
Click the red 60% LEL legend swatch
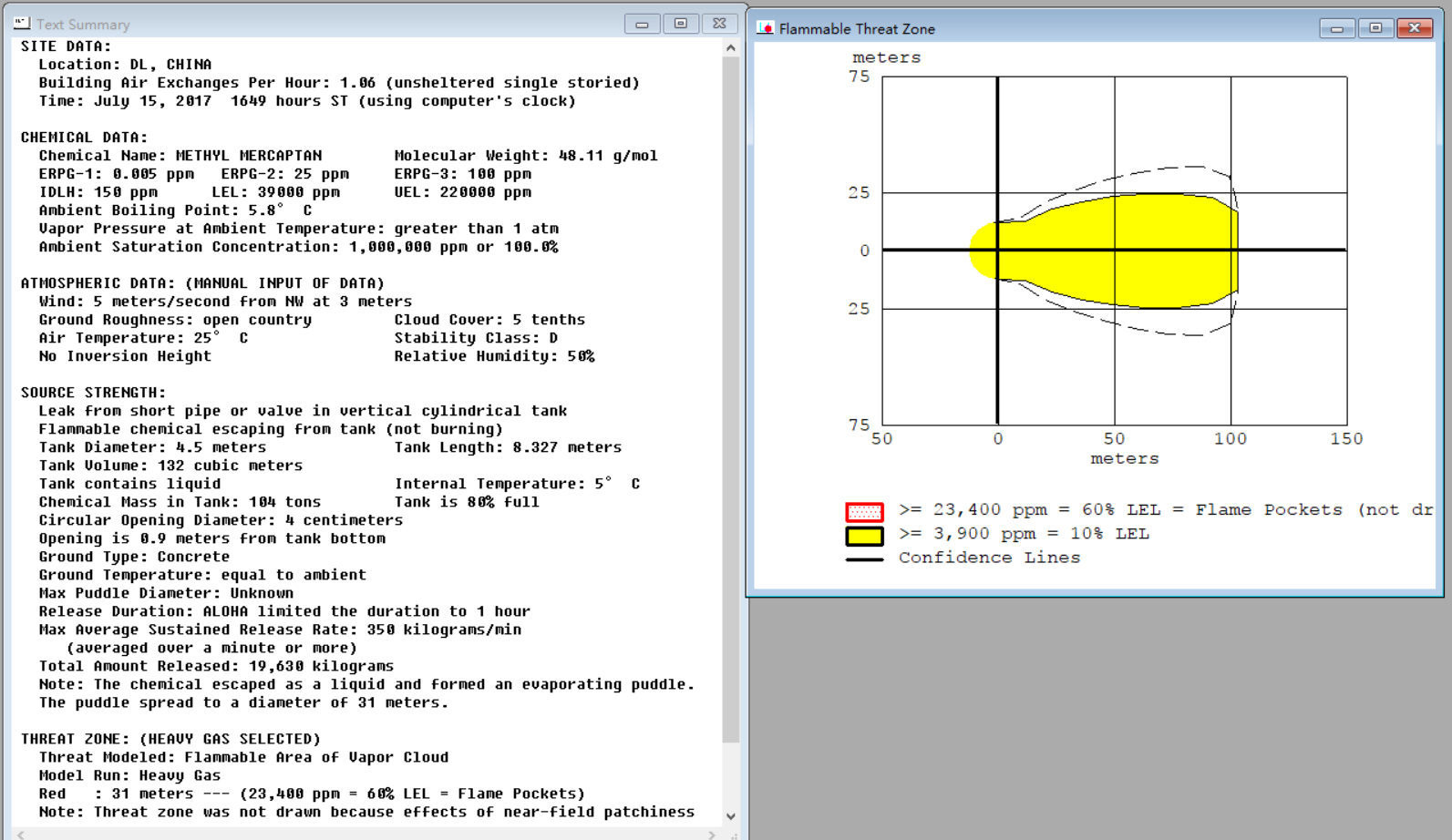(864, 511)
